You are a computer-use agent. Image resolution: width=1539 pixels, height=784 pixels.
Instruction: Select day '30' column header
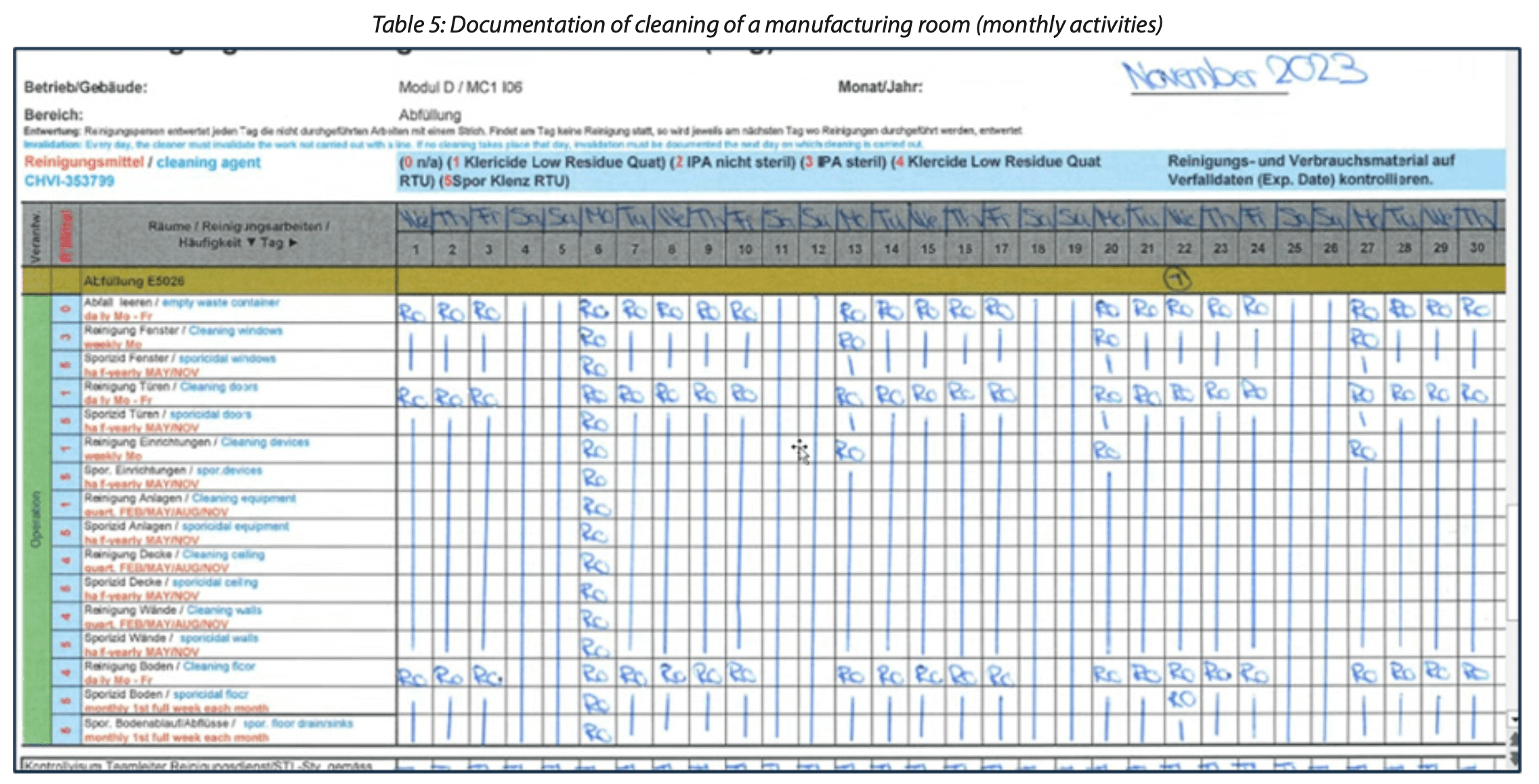[1477, 249]
